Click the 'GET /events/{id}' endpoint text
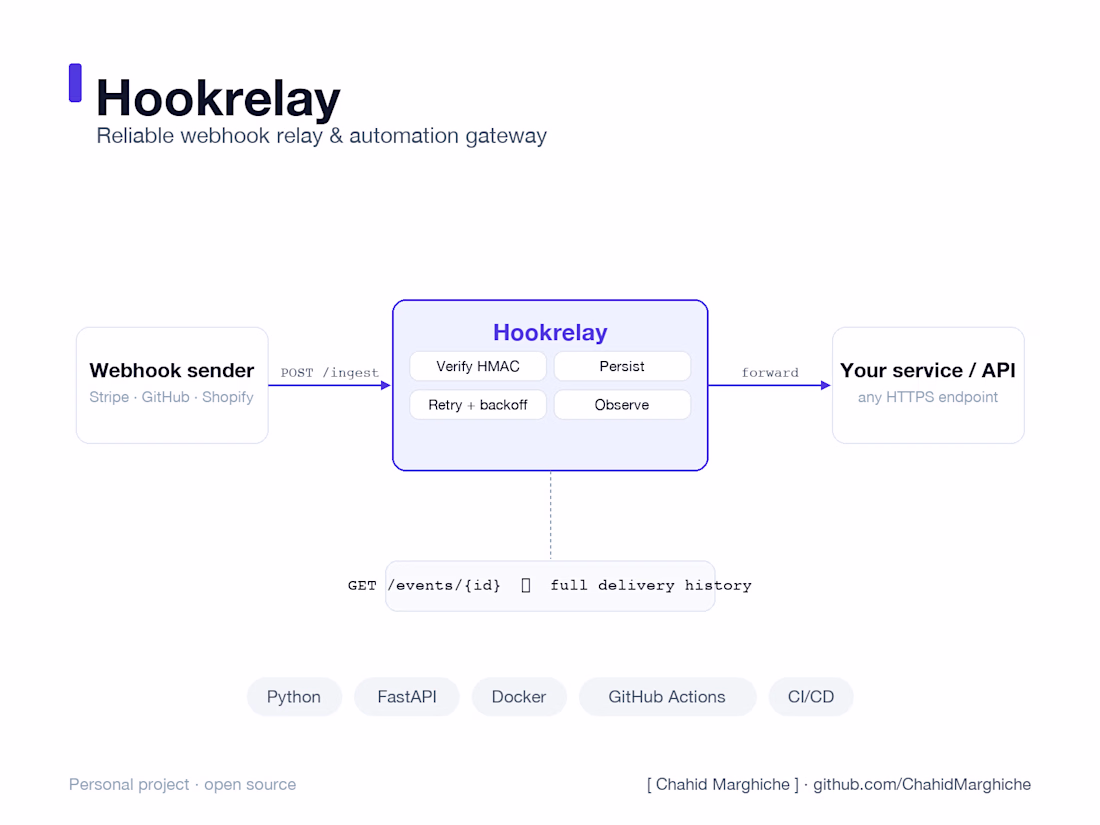Screen dimensions: 1100x825 tap(424, 585)
